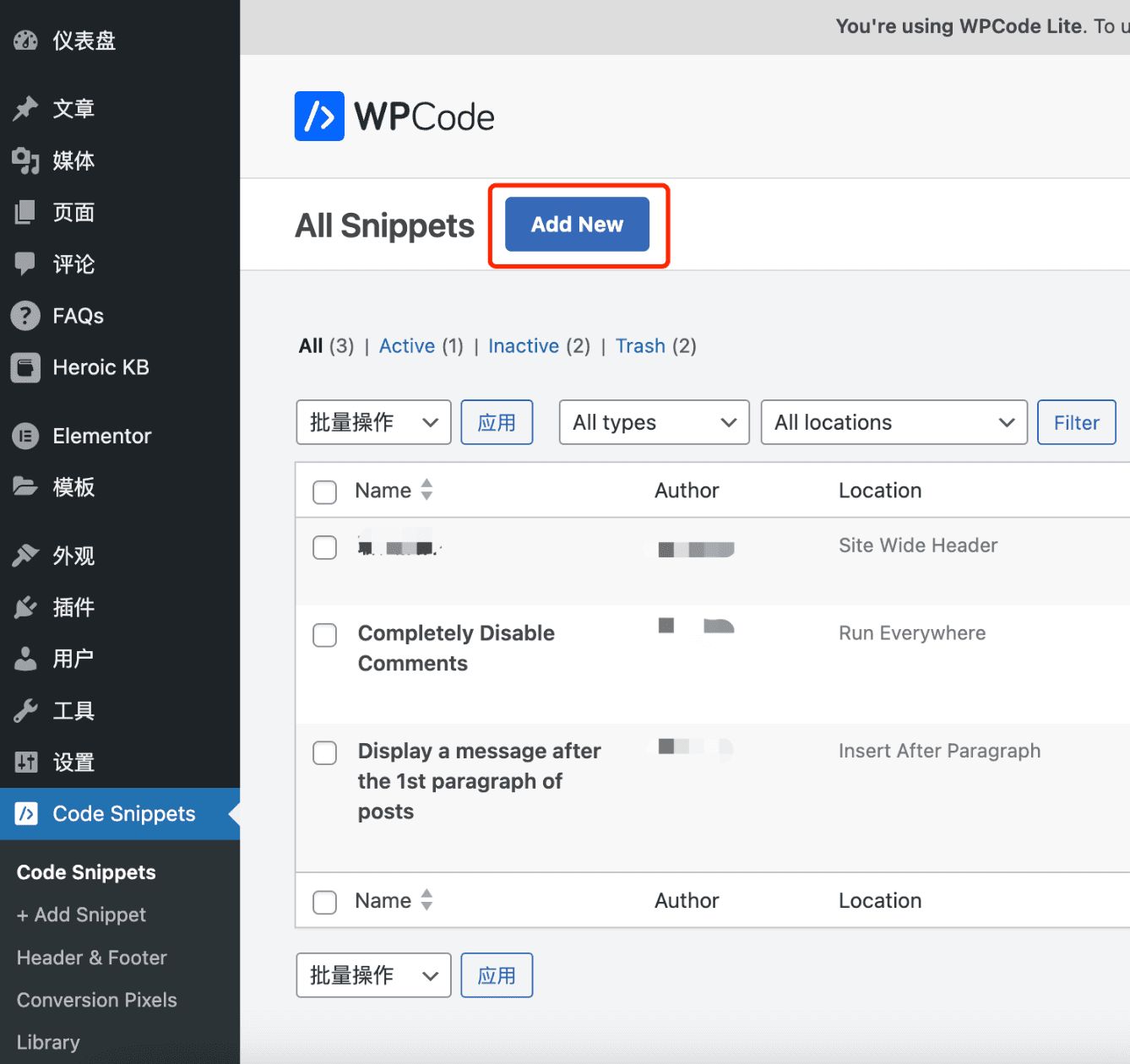The image size is (1130, 1064).
Task: View Trash snippets
Action: [x=640, y=346]
